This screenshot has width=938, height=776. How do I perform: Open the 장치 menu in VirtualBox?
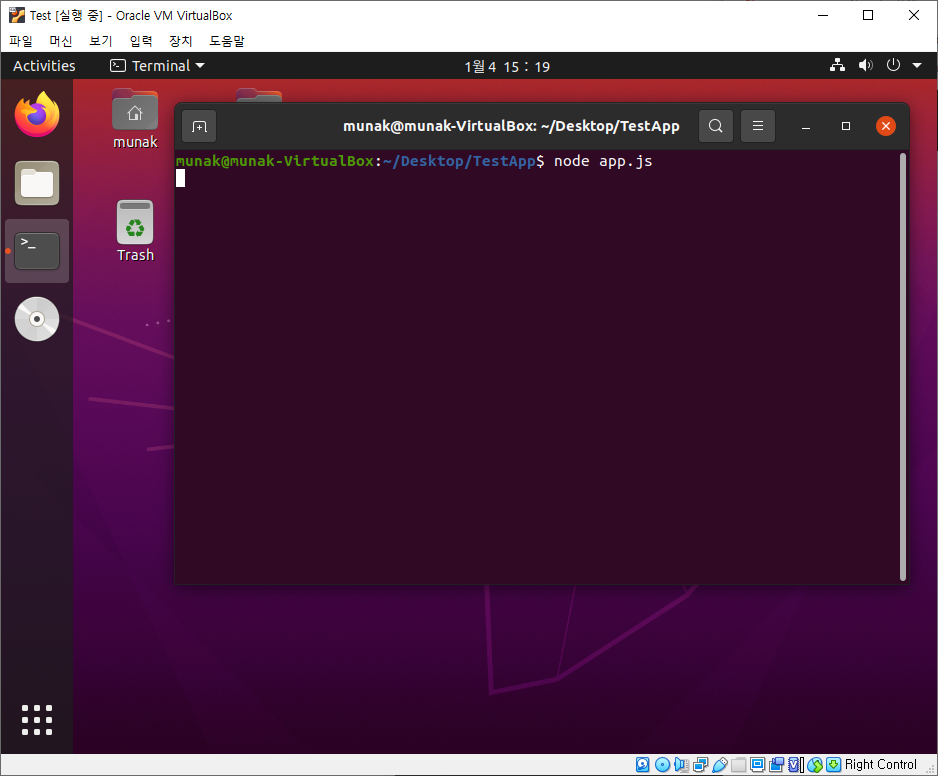pyautogui.click(x=181, y=41)
